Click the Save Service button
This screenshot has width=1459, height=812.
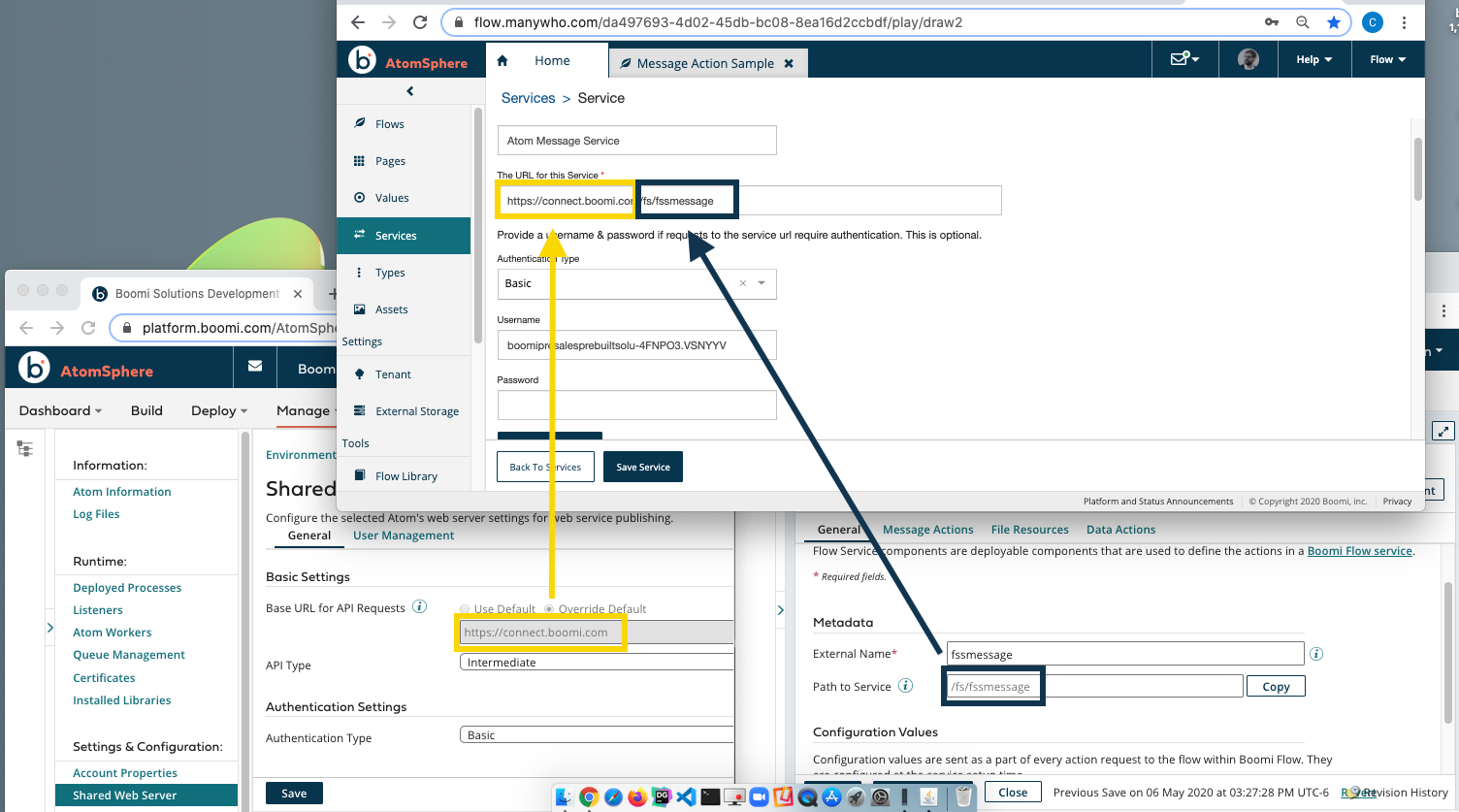(x=643, y=467)
